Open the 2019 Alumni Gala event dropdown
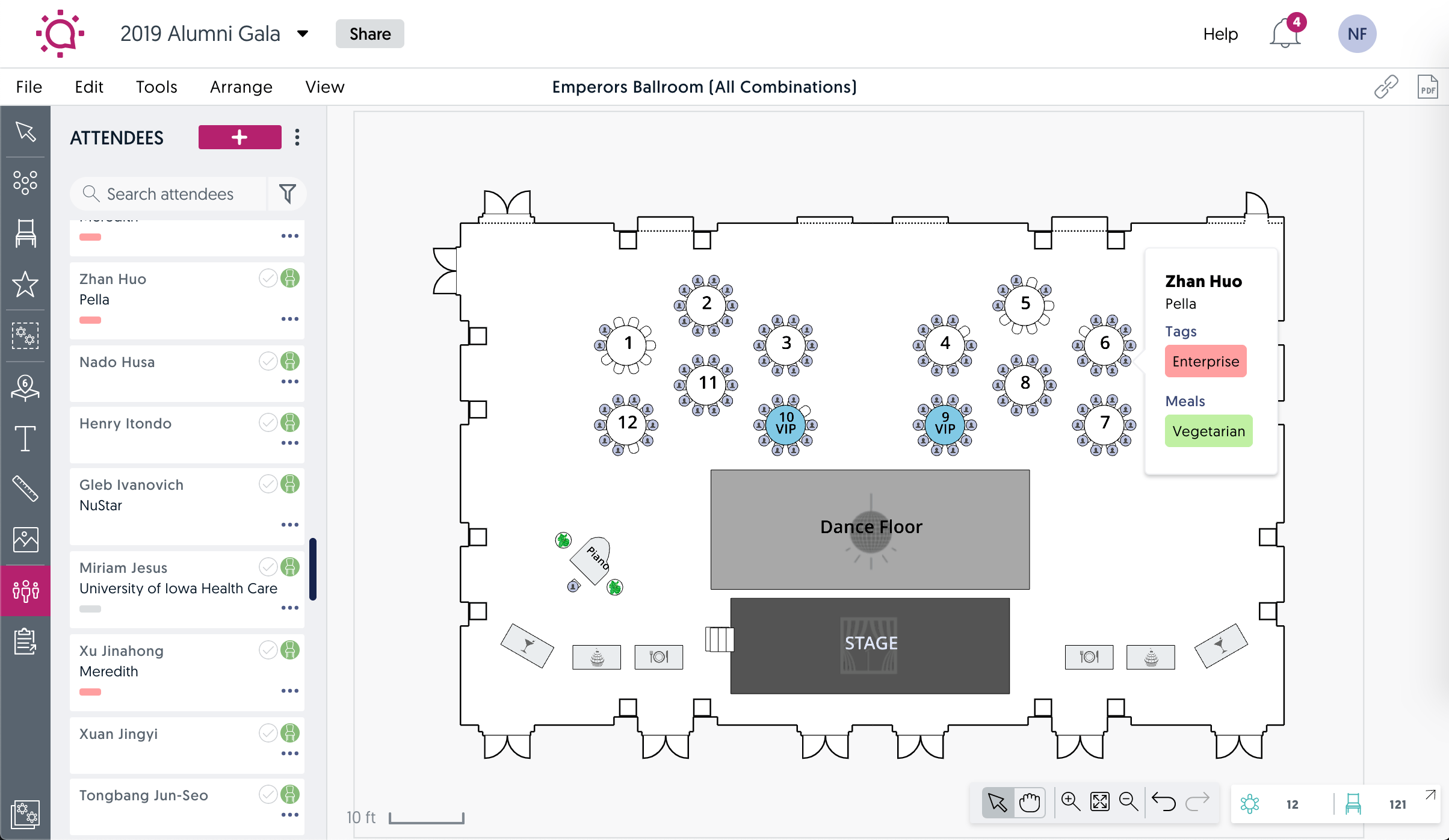The height and width of the screenshot is (840, 1449). click(x=303, y=34)
